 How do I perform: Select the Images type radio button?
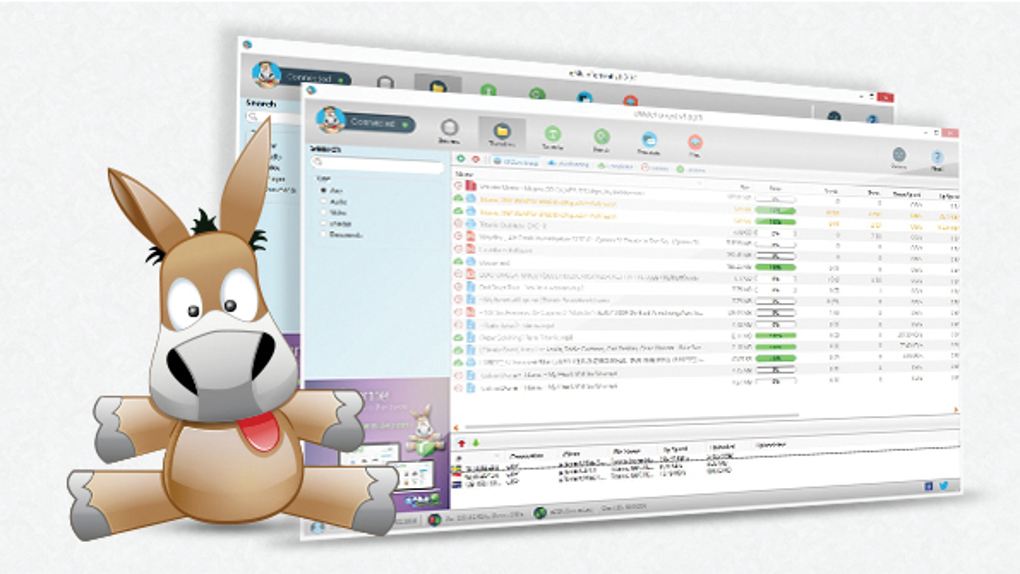pyautogui.click(x=323, y=223)
